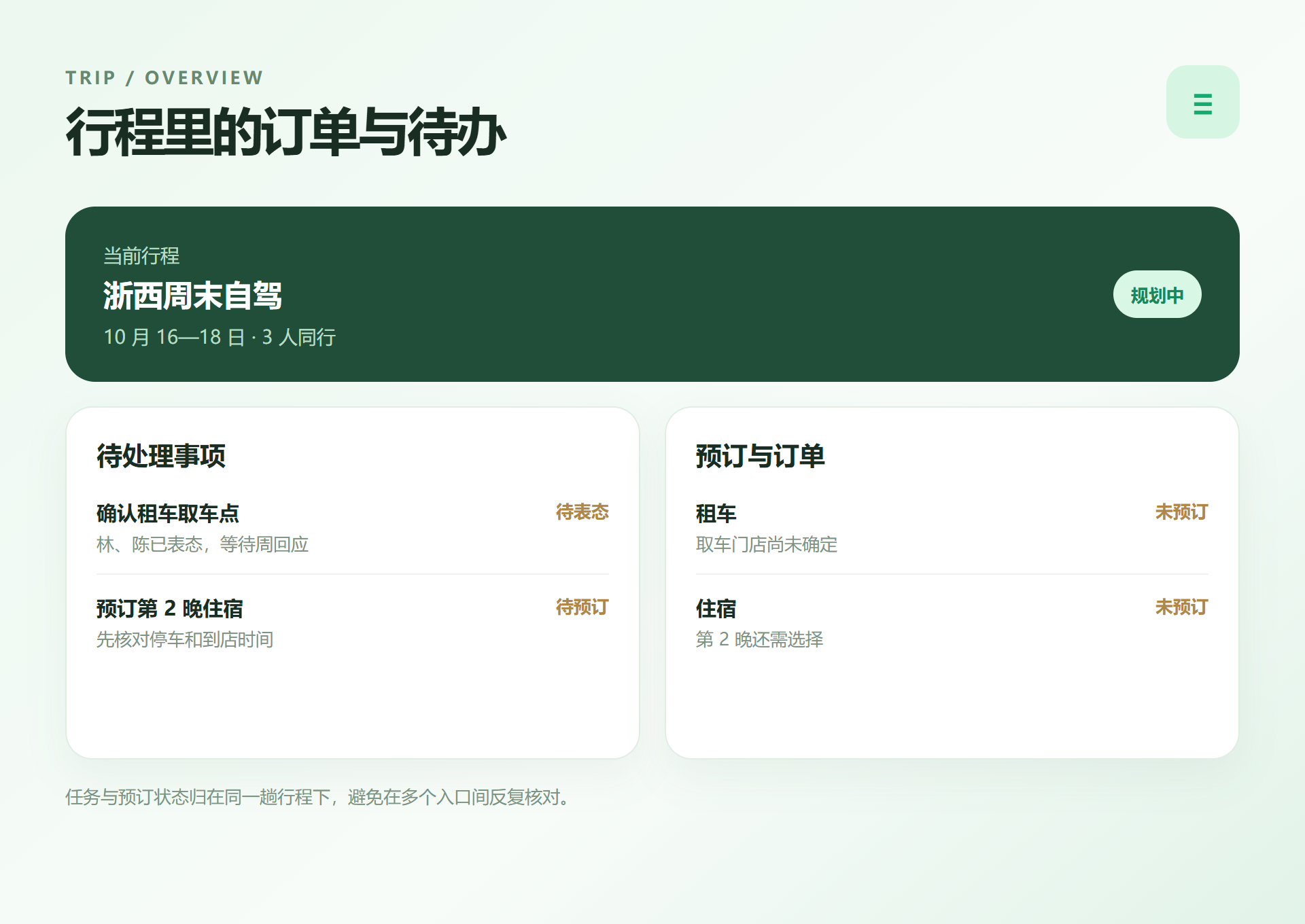Click the page title 行程里的订单与待办

point(285,132)
